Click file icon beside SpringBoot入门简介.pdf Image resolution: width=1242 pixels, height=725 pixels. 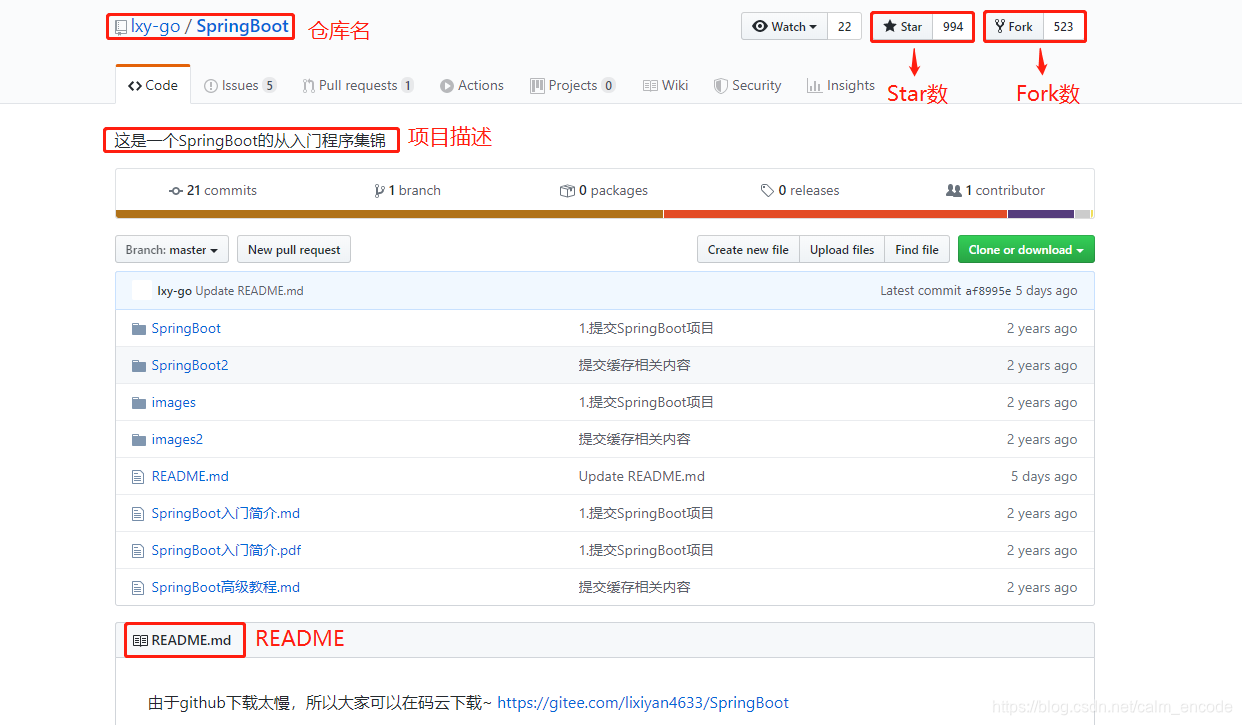coord(138,551)
